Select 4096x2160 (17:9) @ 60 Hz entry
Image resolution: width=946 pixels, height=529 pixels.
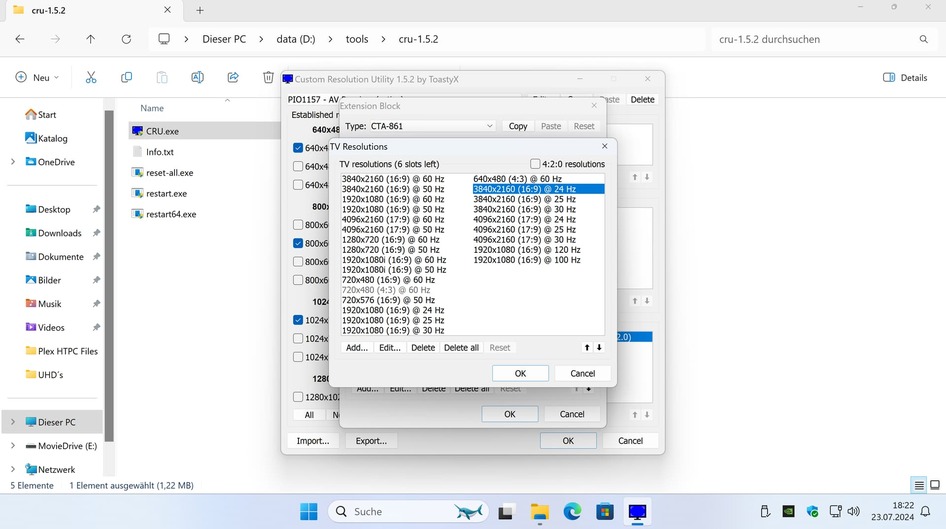393,220
